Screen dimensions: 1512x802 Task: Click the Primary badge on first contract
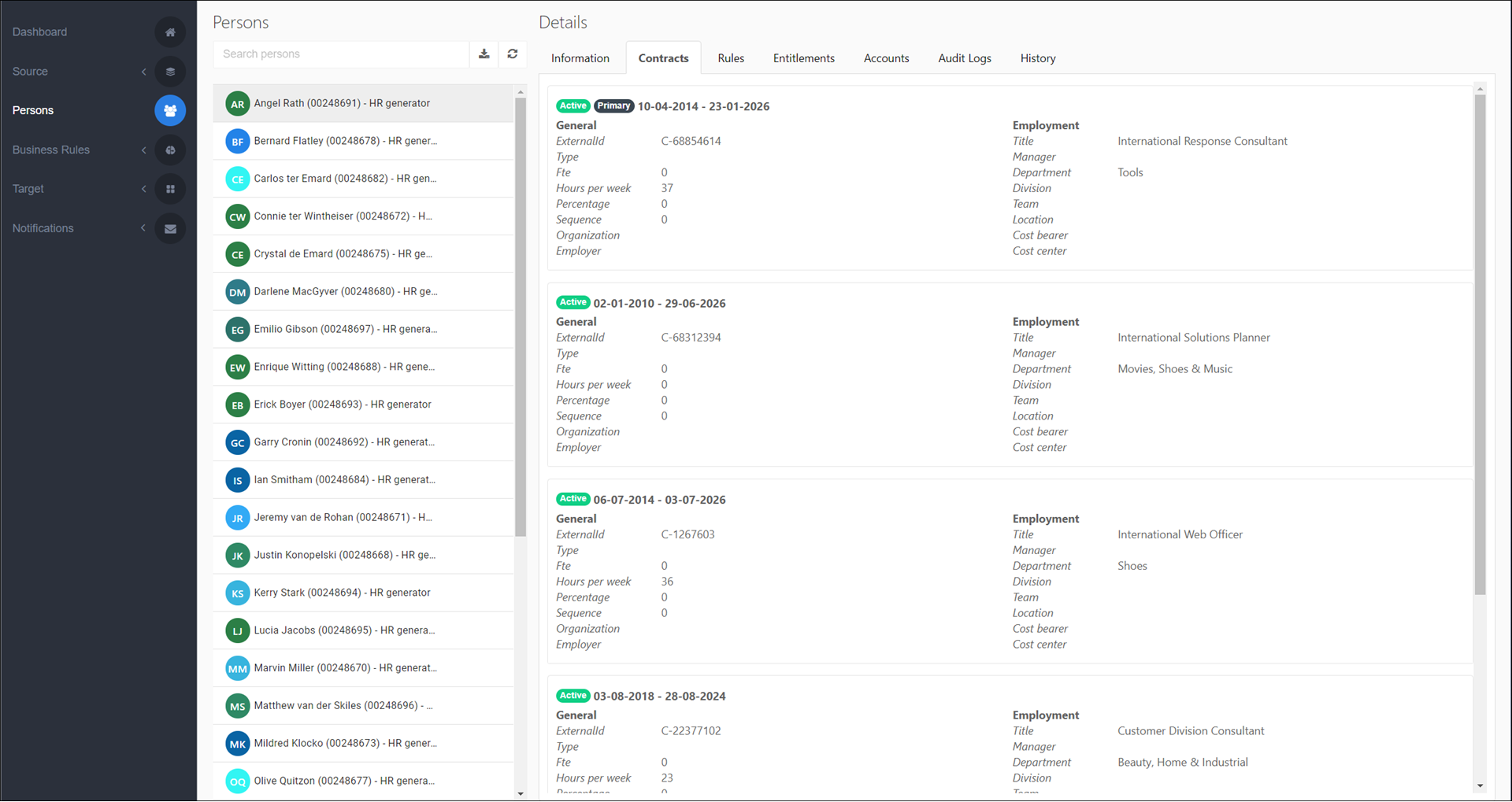click(x=613, y=106)
